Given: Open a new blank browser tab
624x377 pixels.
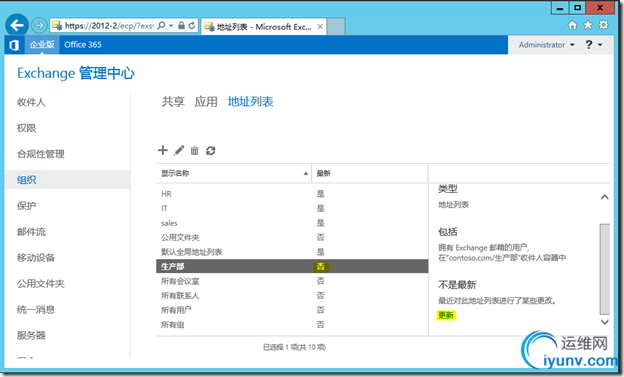Looking at the screenshot, I should click(x=336, y=27).
